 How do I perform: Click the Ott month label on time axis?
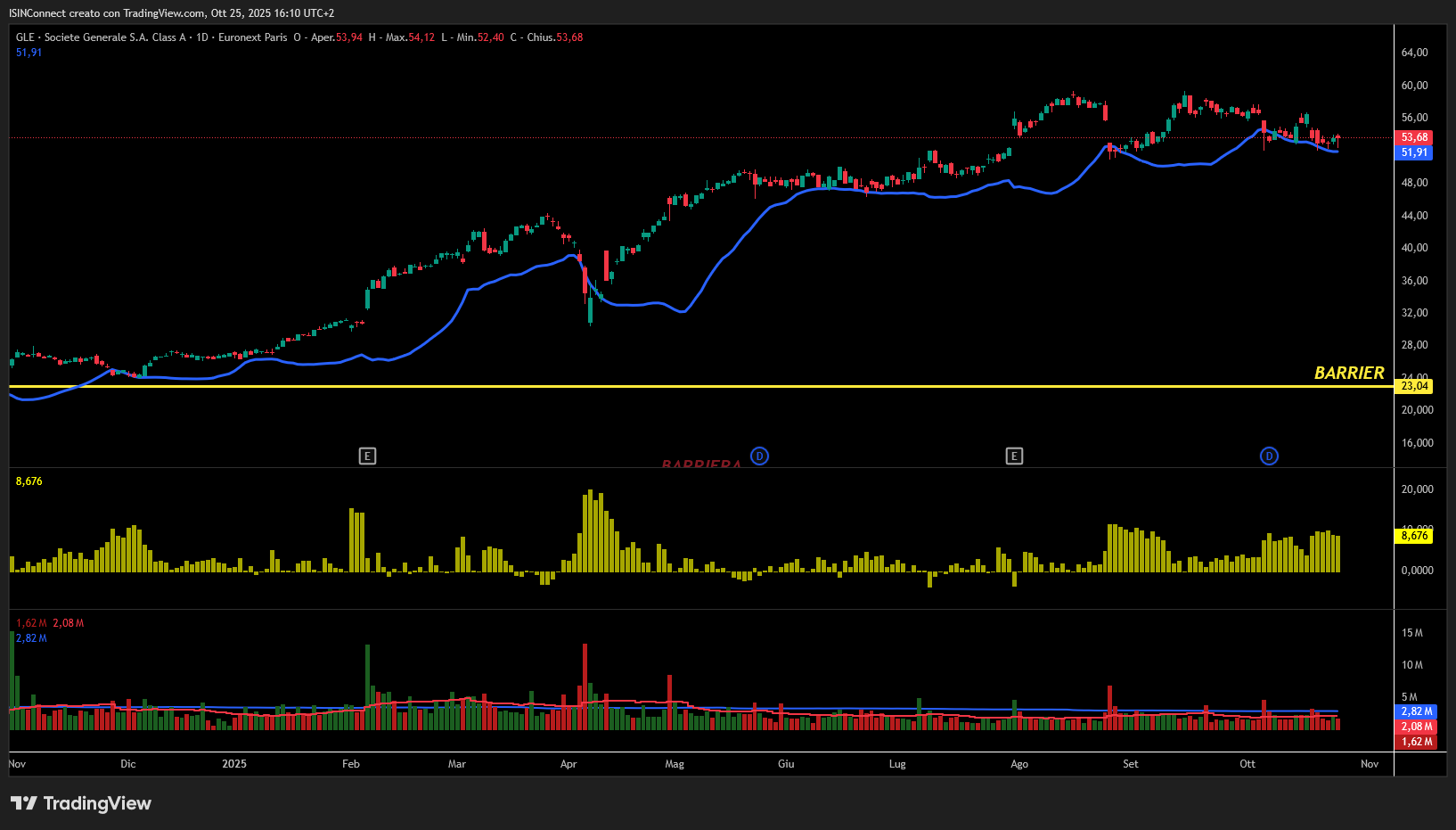click(1247, 764)
